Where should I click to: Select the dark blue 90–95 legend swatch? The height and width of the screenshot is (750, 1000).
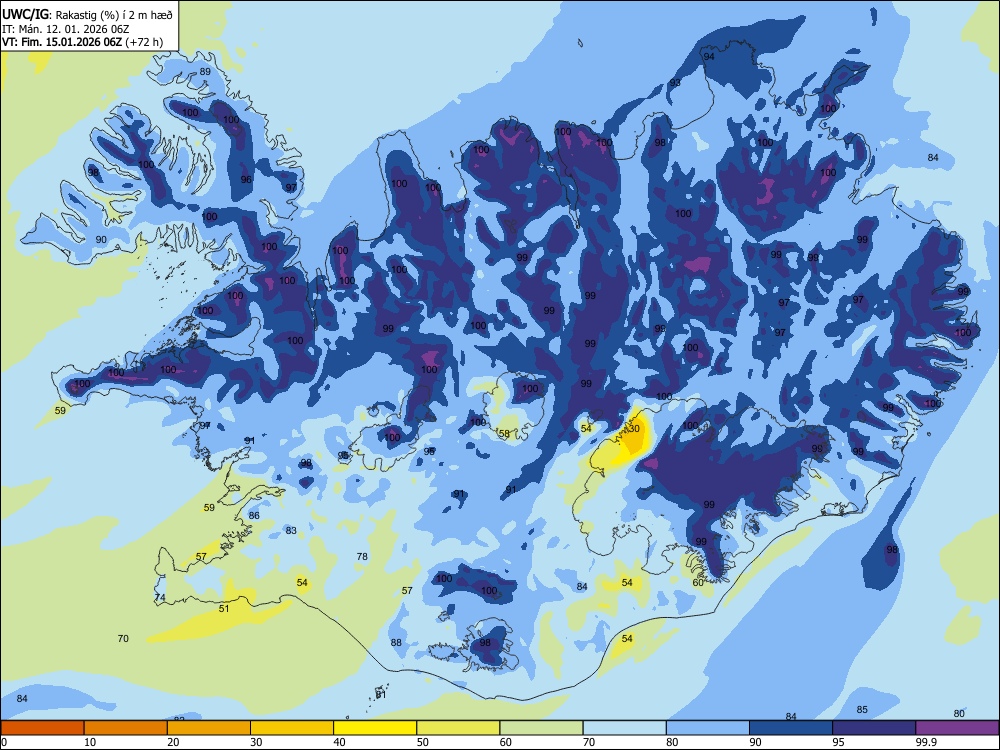(x=791, y=728)
